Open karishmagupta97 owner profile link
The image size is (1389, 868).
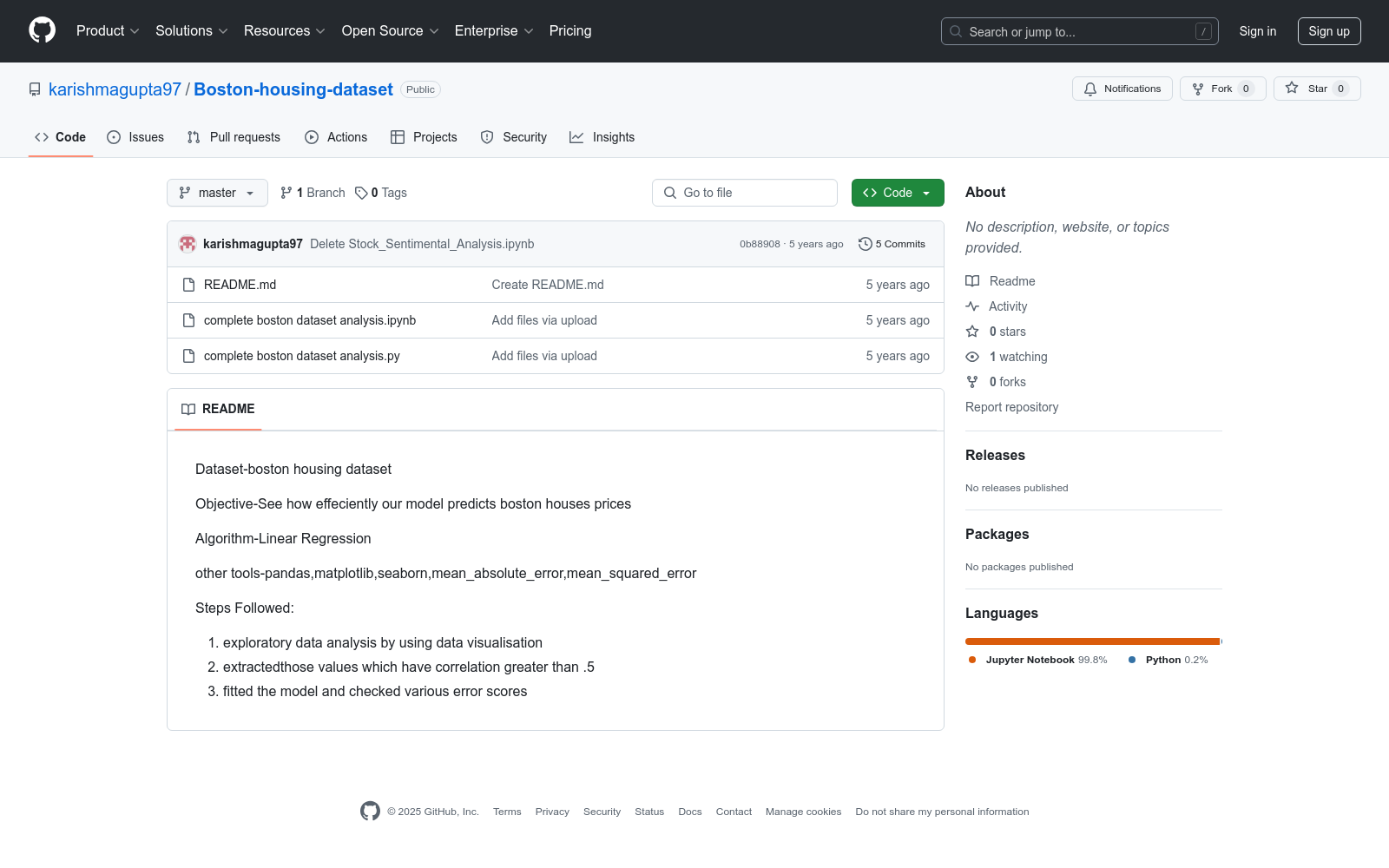click(x=115, y=89)
